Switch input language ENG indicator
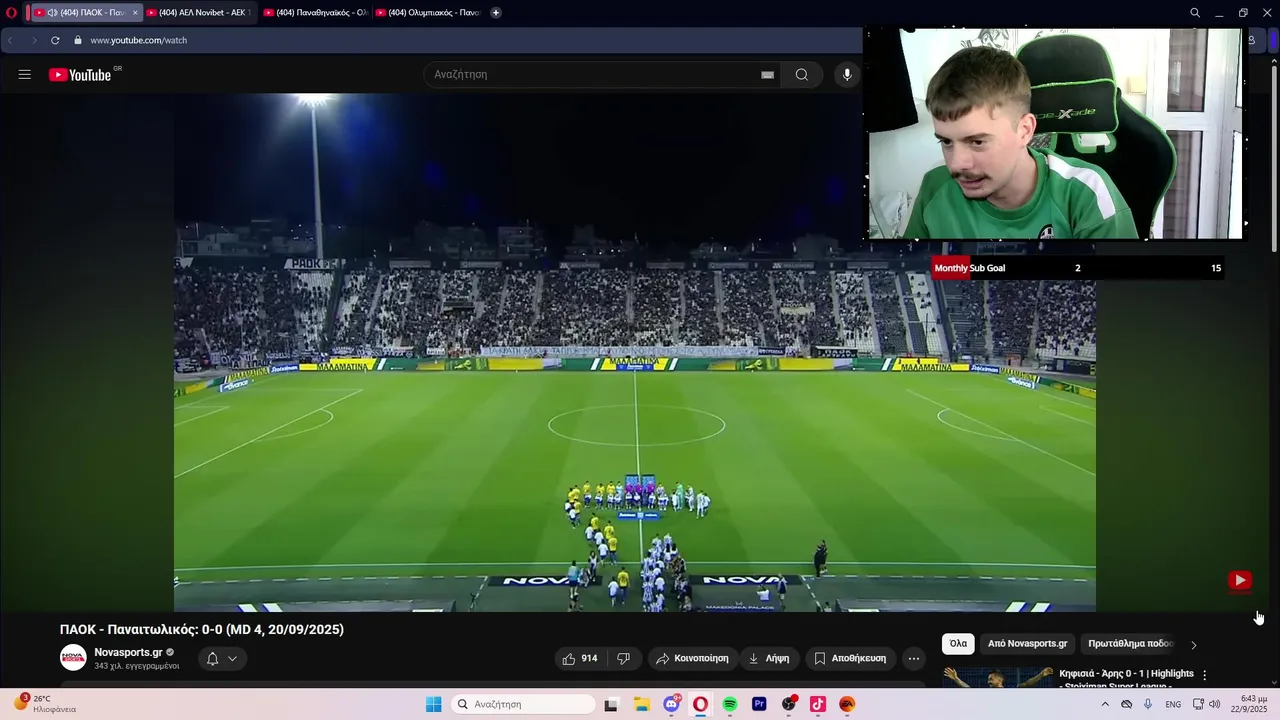The width and height of the screenshot is (1280, 720). click(1173, 704)
